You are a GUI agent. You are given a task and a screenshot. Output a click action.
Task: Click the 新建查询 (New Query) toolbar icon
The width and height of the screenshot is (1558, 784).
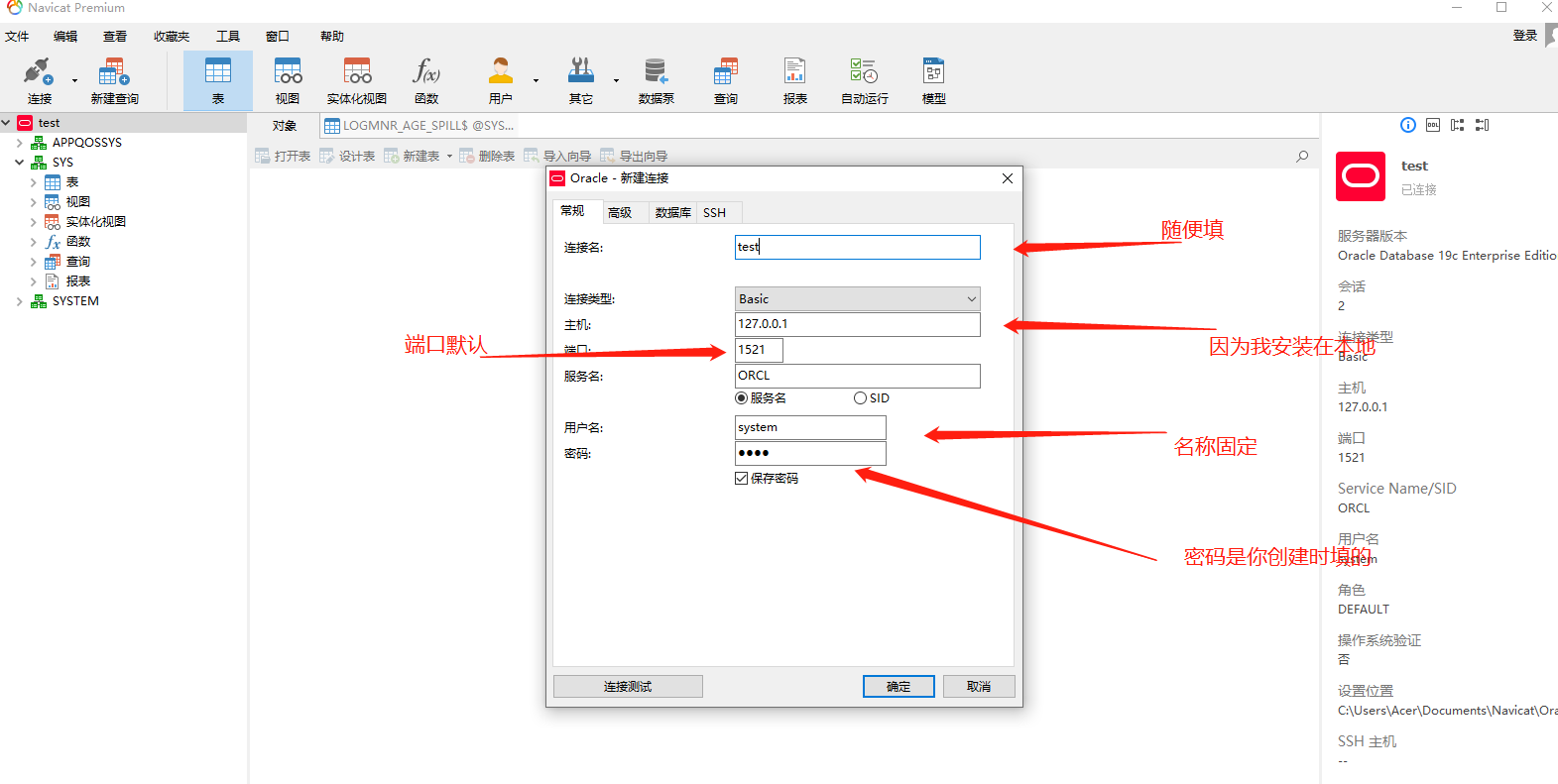tap(114, 80)
